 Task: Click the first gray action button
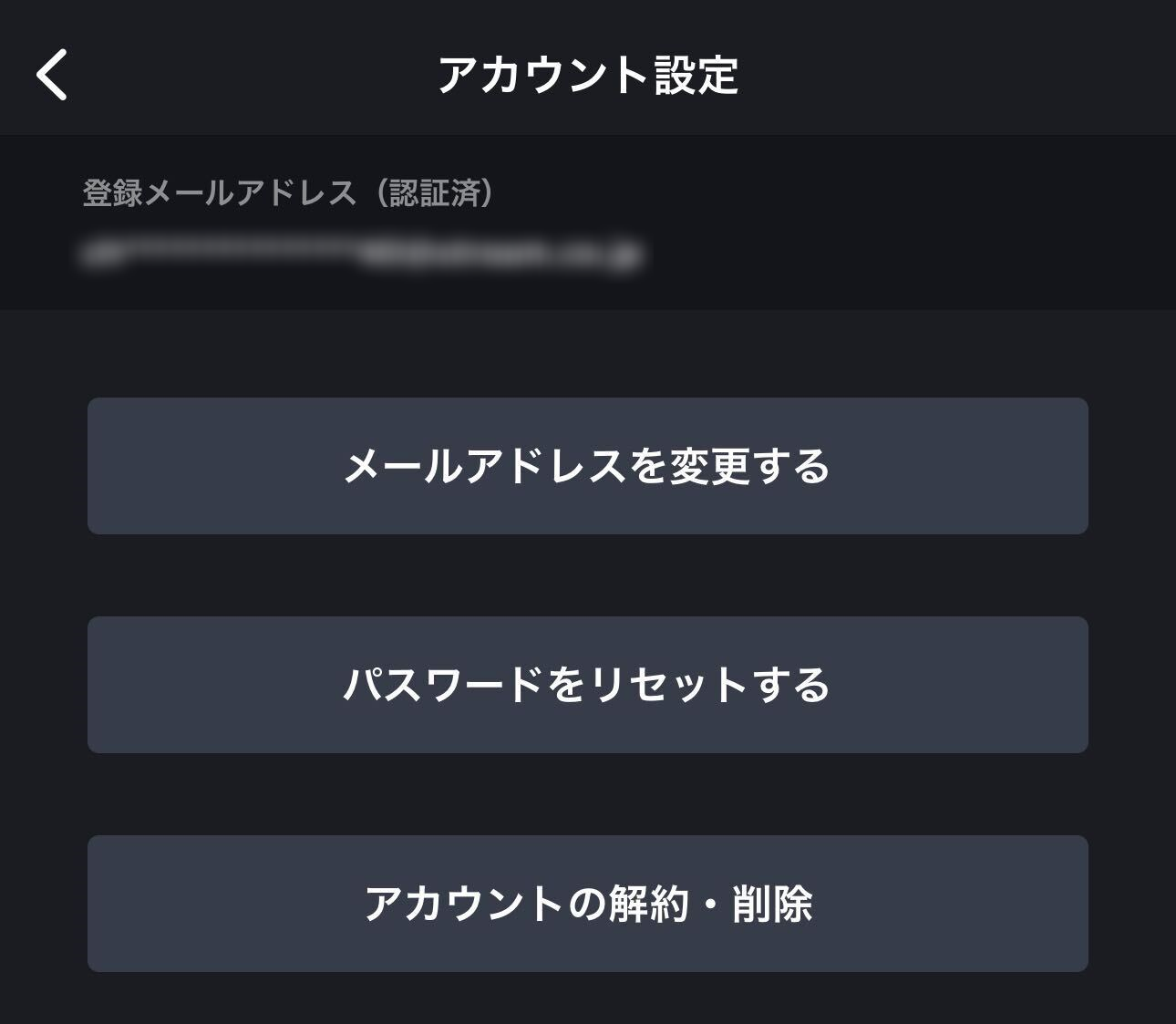tap(587, 466)
